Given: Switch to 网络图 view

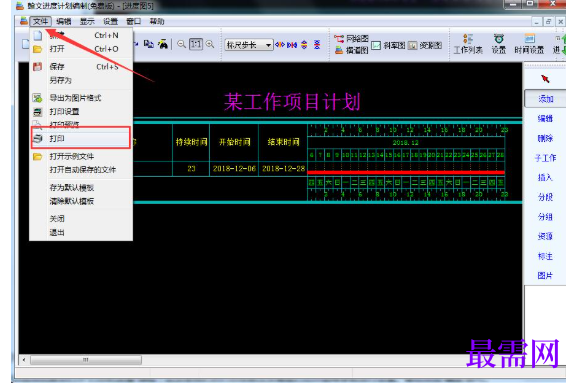Looking at the screenshot, I should (352, 38).
